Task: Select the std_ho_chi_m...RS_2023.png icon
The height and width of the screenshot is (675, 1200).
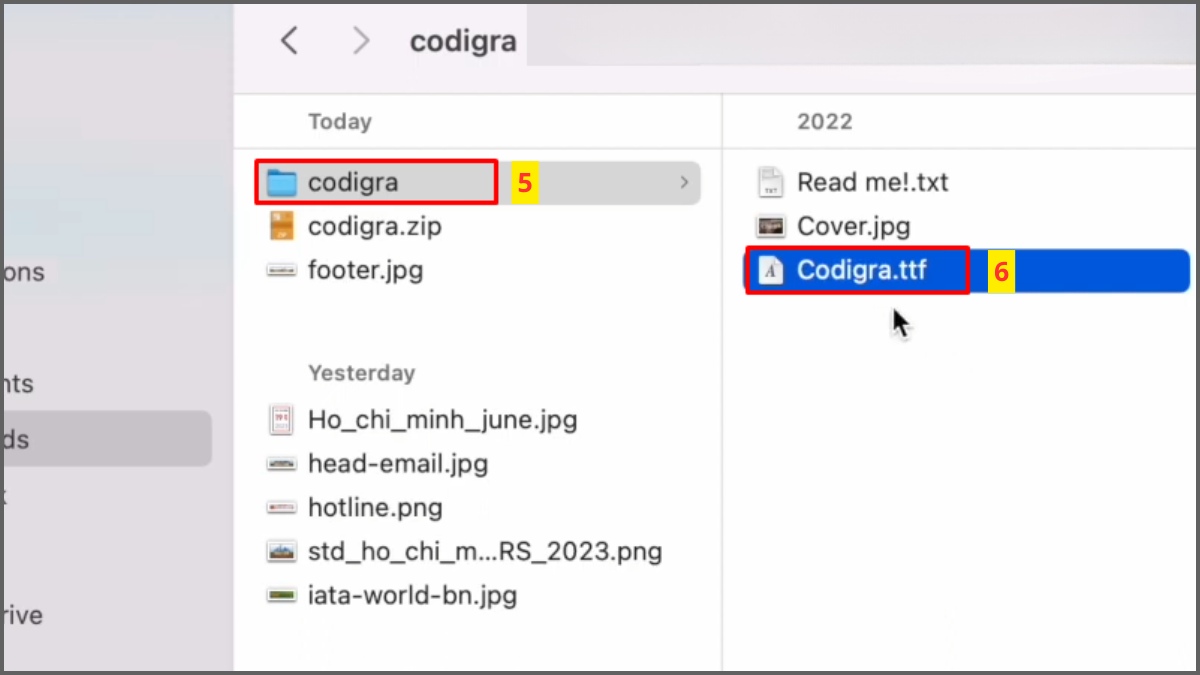Action: (x=281, y=551)
